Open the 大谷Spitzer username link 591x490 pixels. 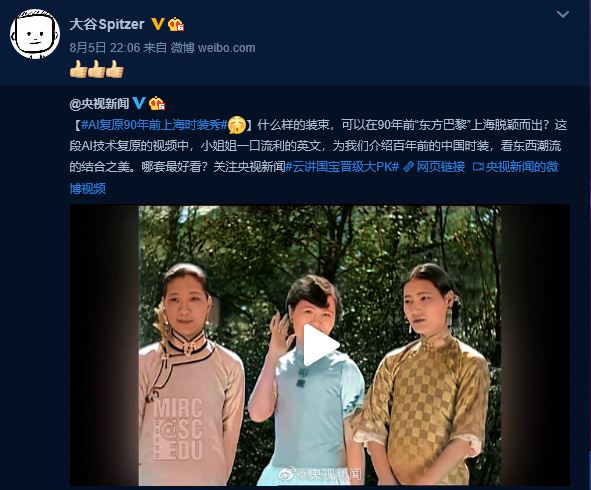107,24
